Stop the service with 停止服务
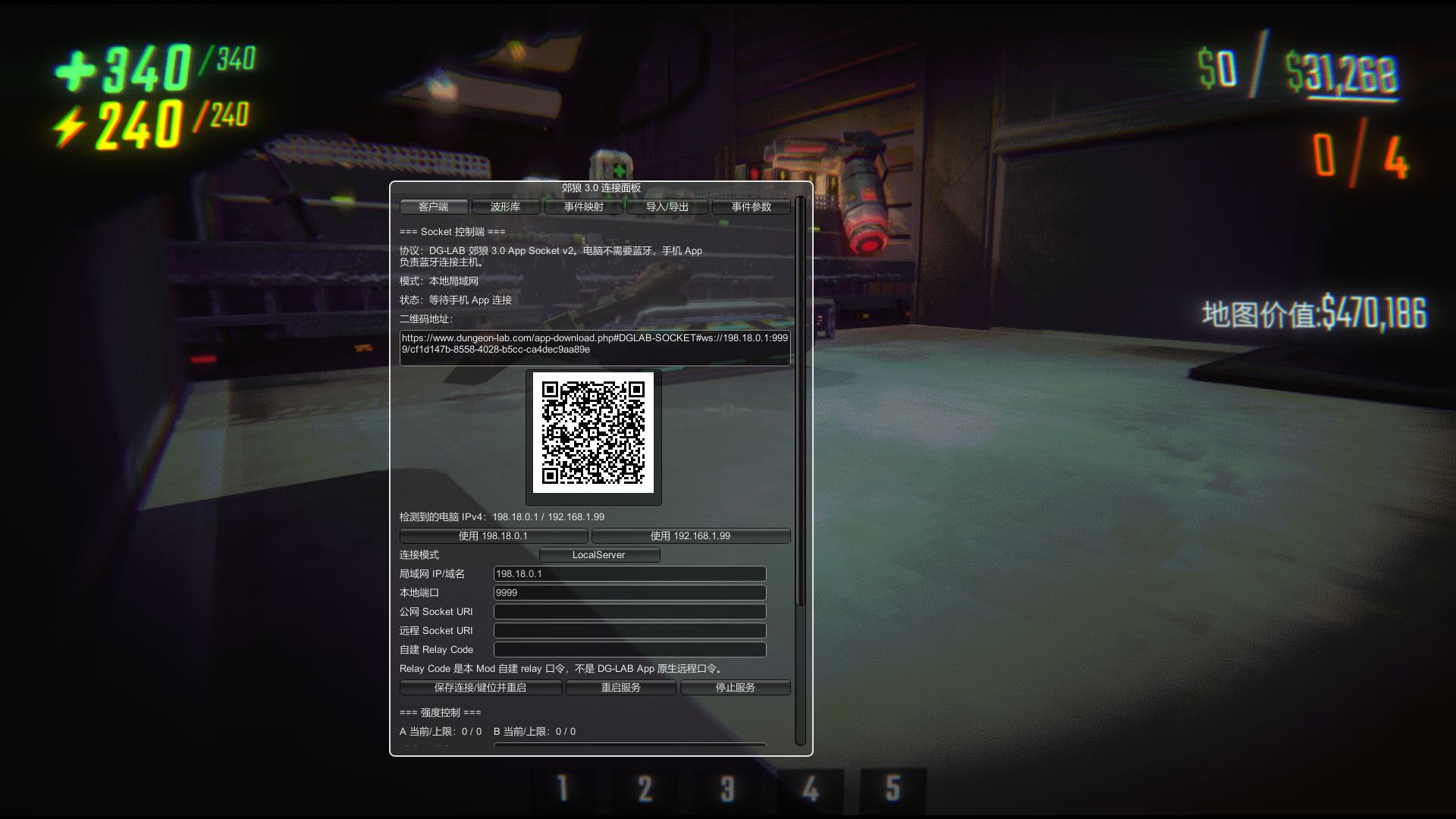 click(736, 688)
